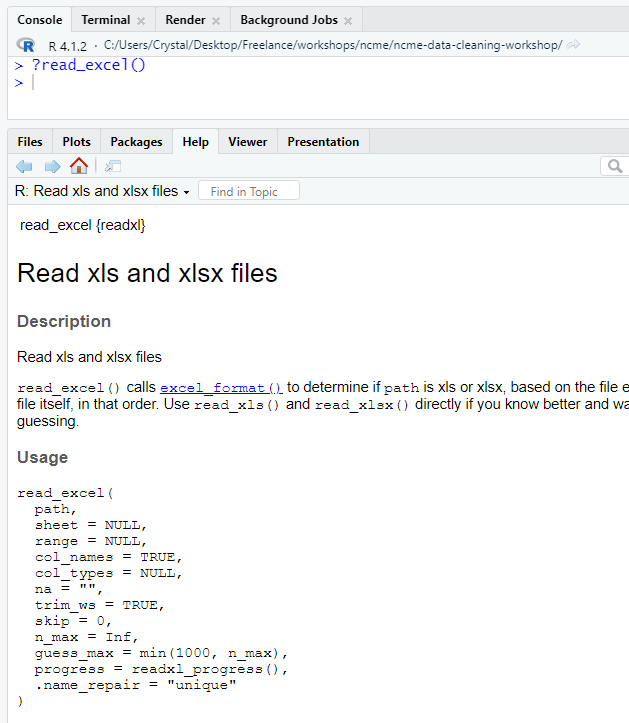The width and height of the screenshot is (629, 723).
Task: Open the Files tab
Action: [30, 142]
